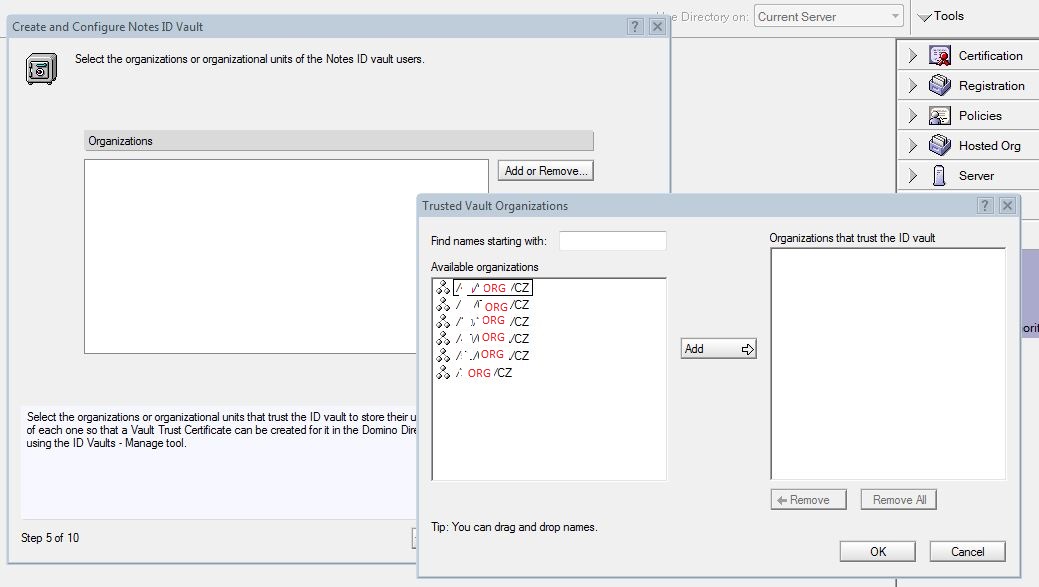Expand the Registration tools section arrow
The height and width of the screenshot is (587, 1039).
click(912, 85)
